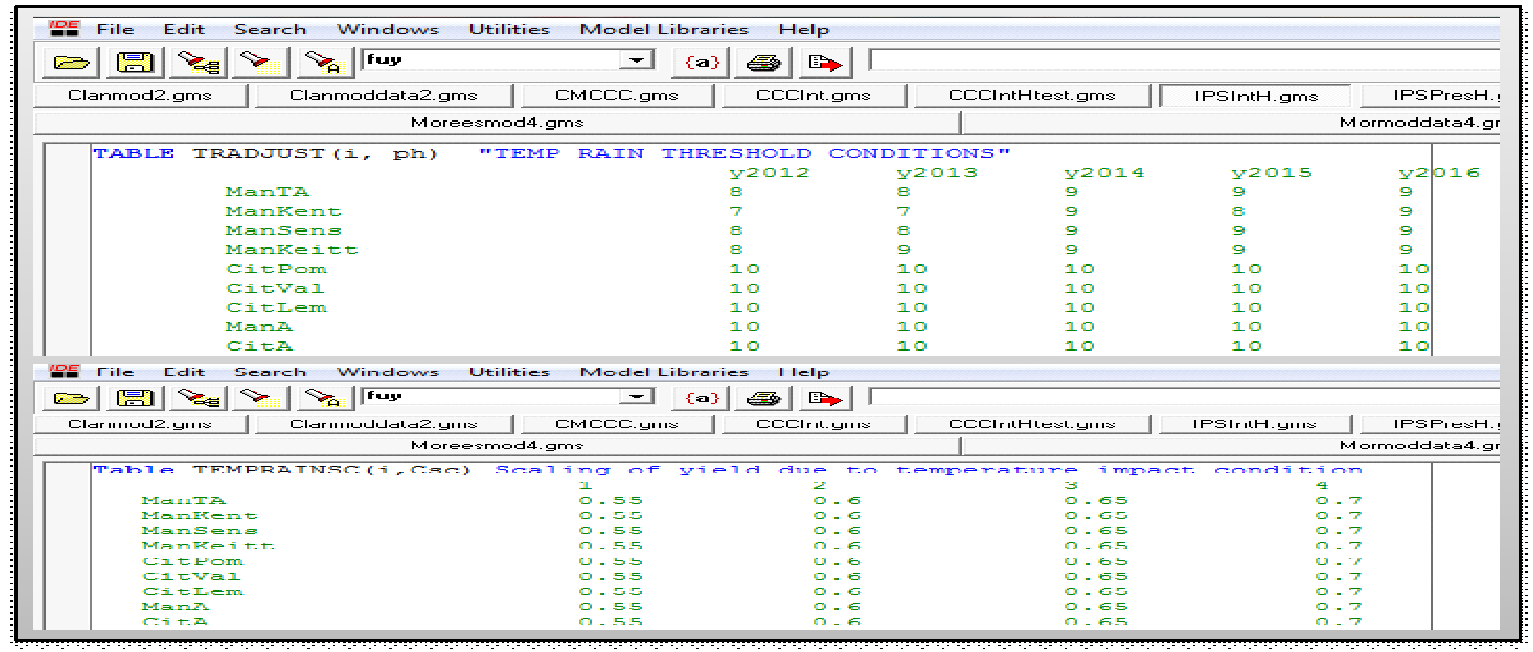Viewport: 1533px width, 652px height.
Task: Switch to CCCIntHtest.gms tab in the upper window
Action: (x=1033, y=96)
